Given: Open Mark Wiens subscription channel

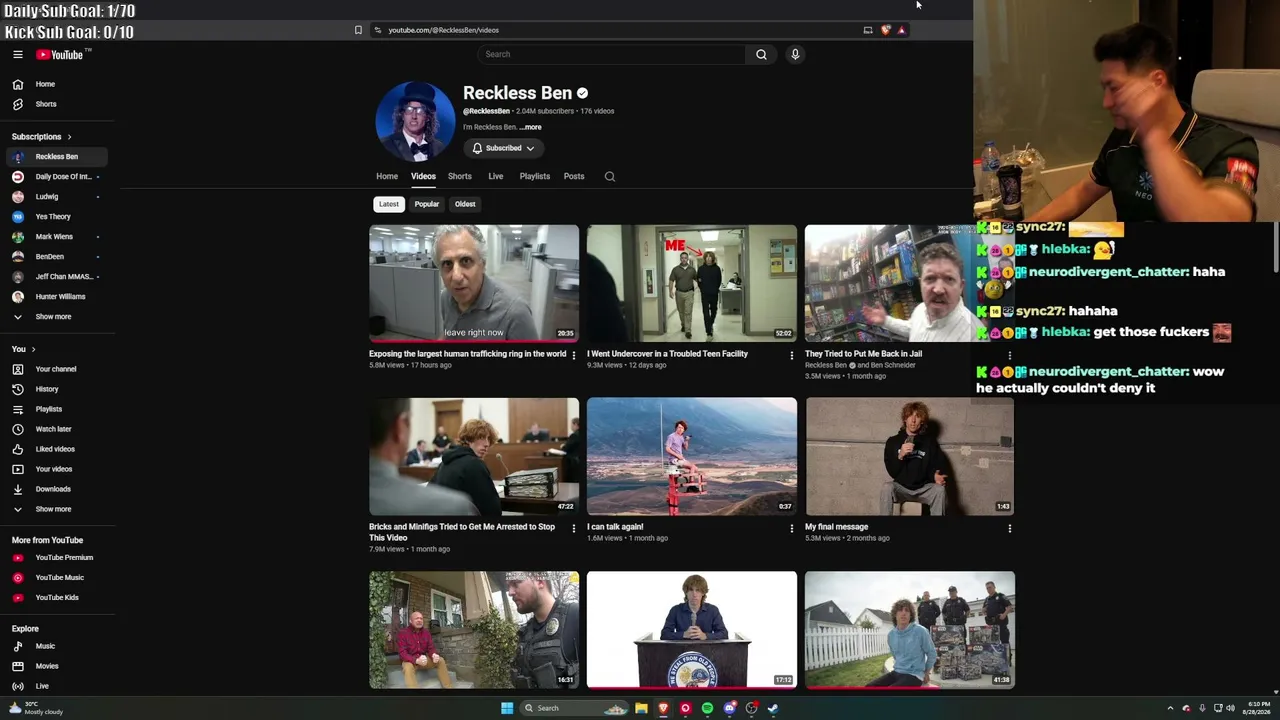Looking at the screenshot, I should [56, 237].
